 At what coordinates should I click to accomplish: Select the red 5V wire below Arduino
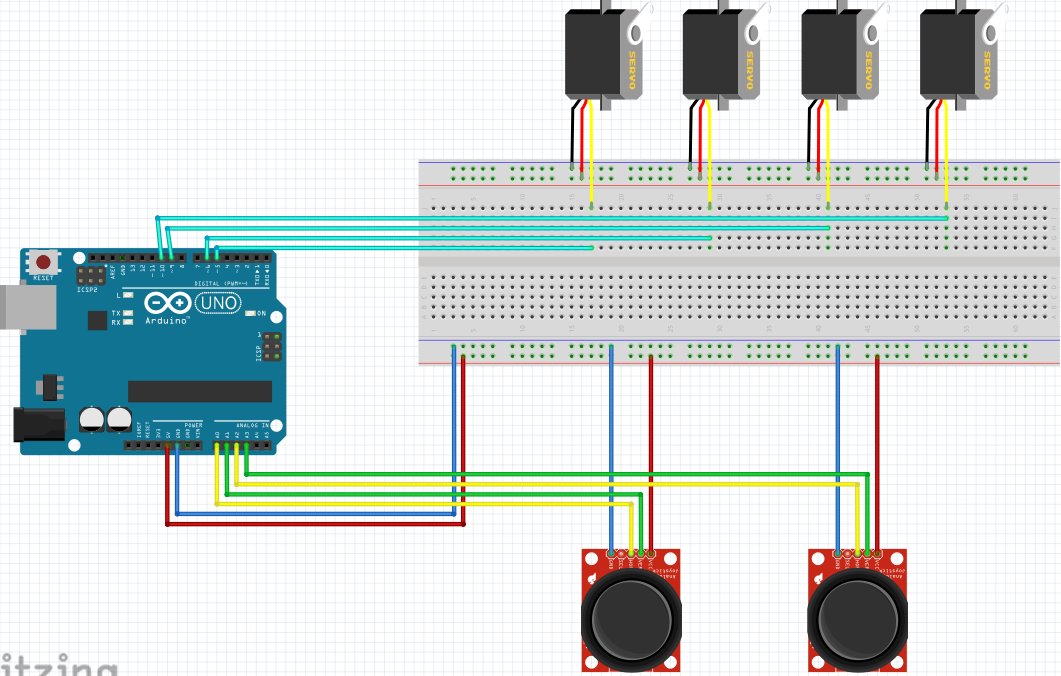click(x=315, y=524)
